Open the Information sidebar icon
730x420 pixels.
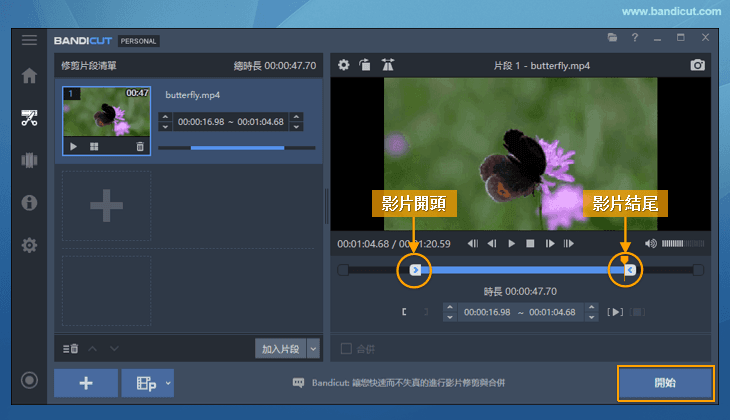[x=29, y=203]
